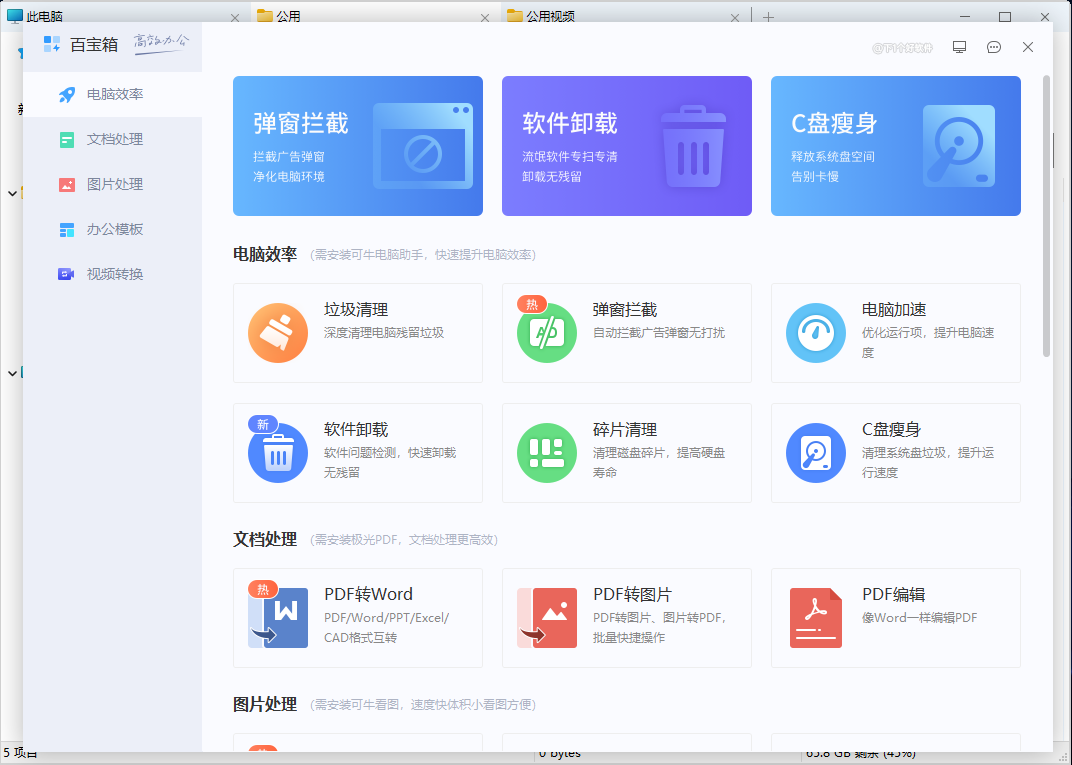Click the green 弹窗拦截 blocker icon

[x=546, y=332]
